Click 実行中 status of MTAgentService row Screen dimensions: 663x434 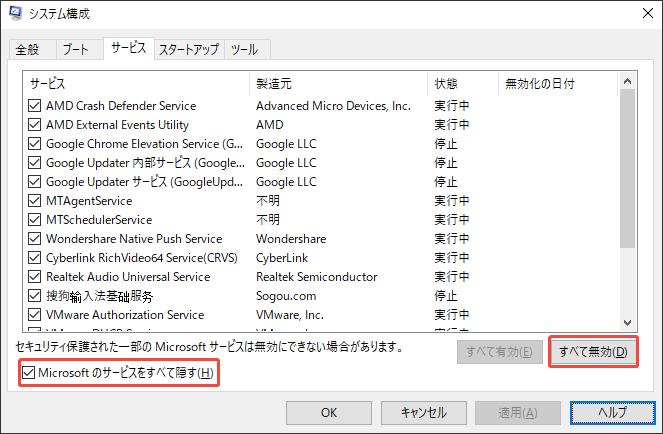click(452, 201)
